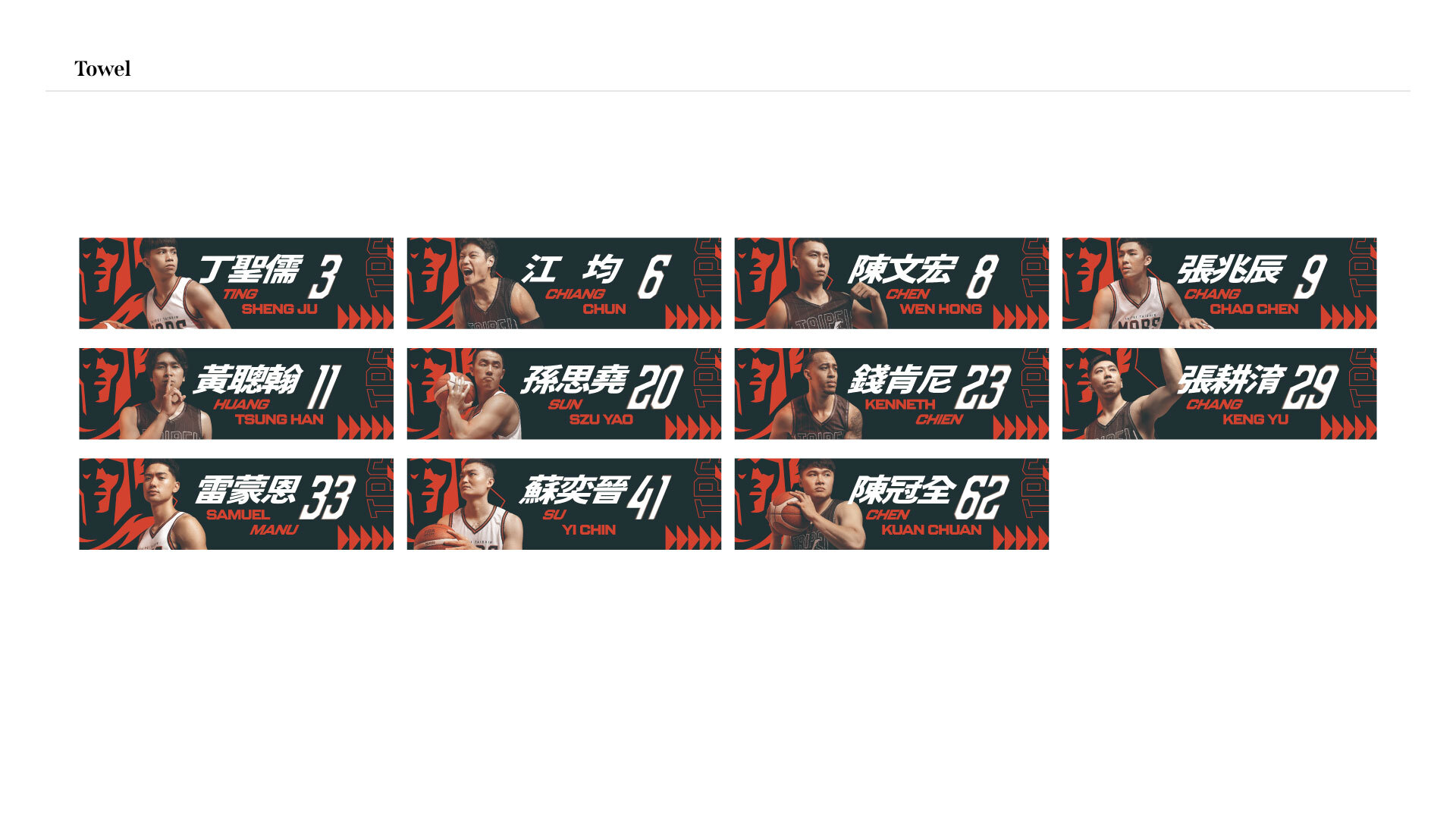Click the Towel page heading

point(102,69)
